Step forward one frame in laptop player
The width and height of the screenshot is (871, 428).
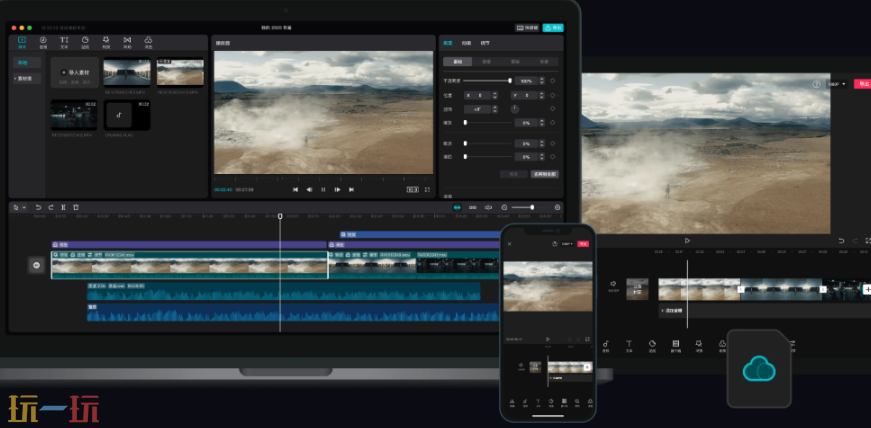click(337, 190)
